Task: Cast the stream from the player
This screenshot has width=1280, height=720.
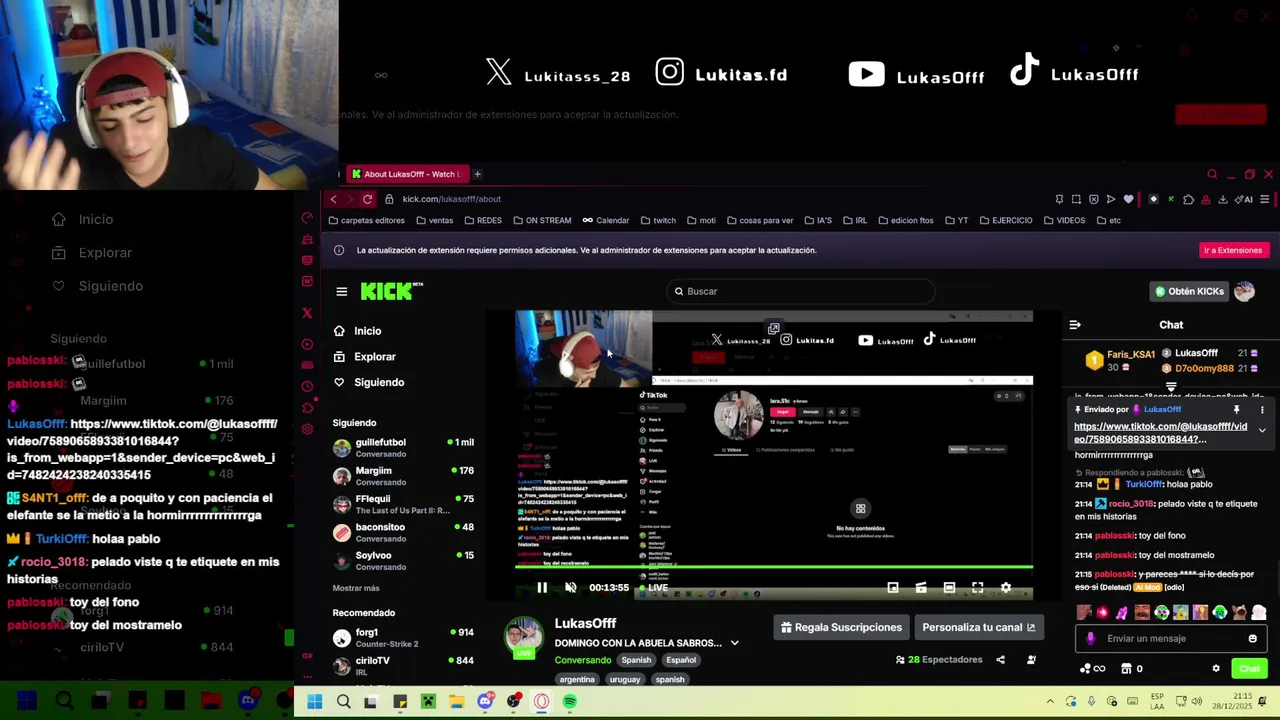Action: point(921,588)
